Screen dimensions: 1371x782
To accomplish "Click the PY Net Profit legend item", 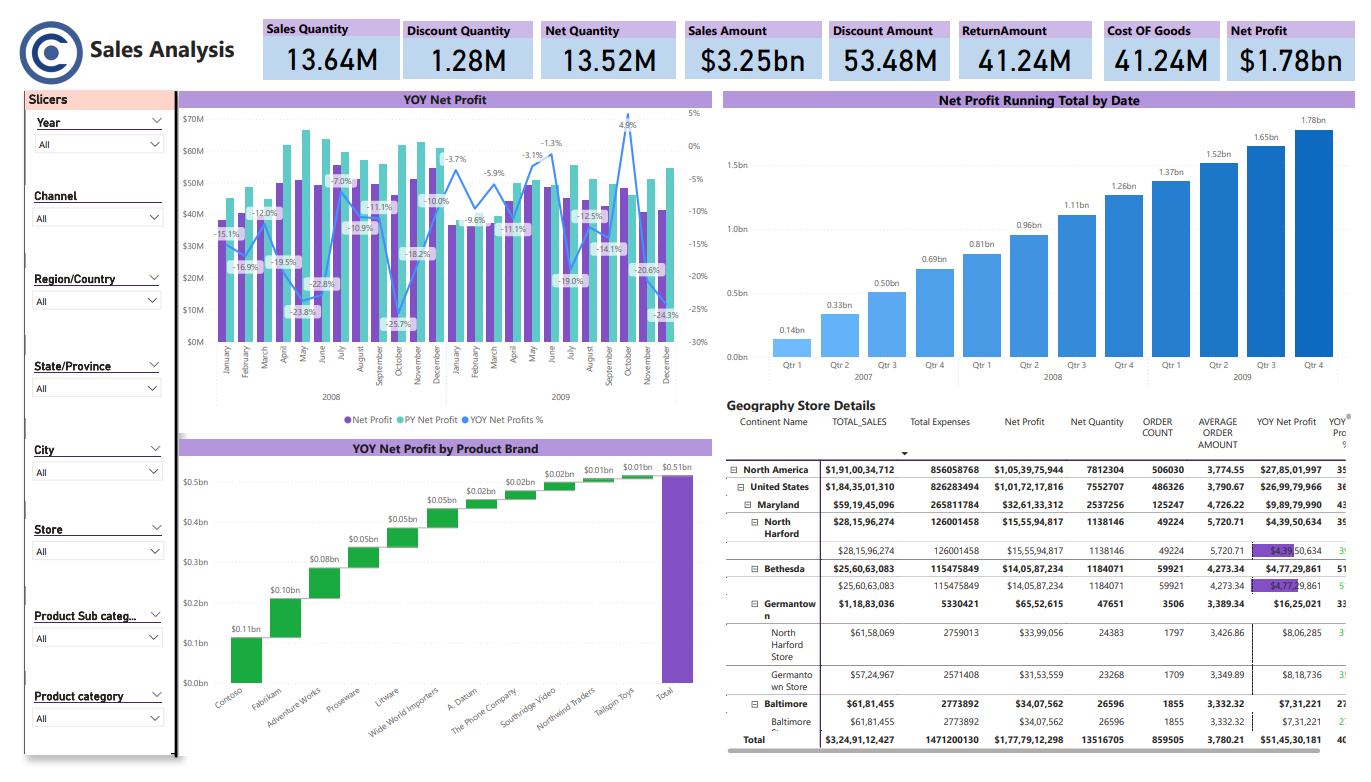I will [x=427, y=420].
